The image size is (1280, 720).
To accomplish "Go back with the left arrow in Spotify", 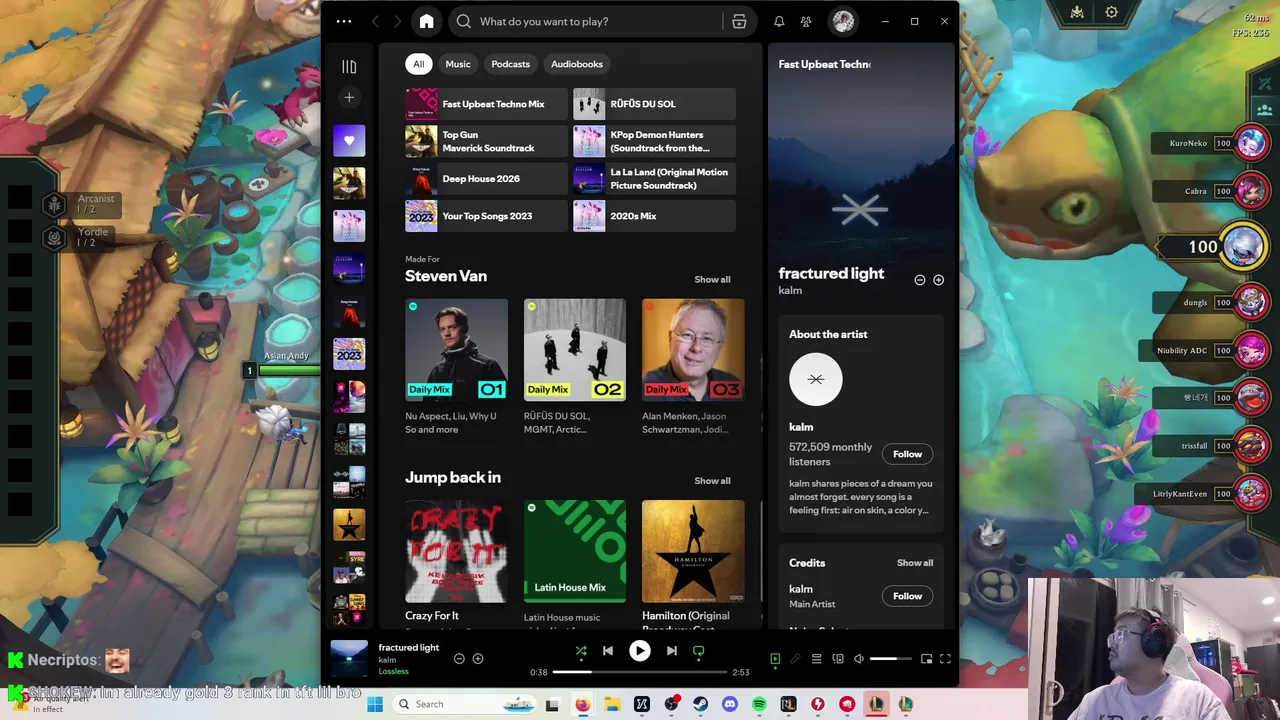I will click(x=375, y=21).
